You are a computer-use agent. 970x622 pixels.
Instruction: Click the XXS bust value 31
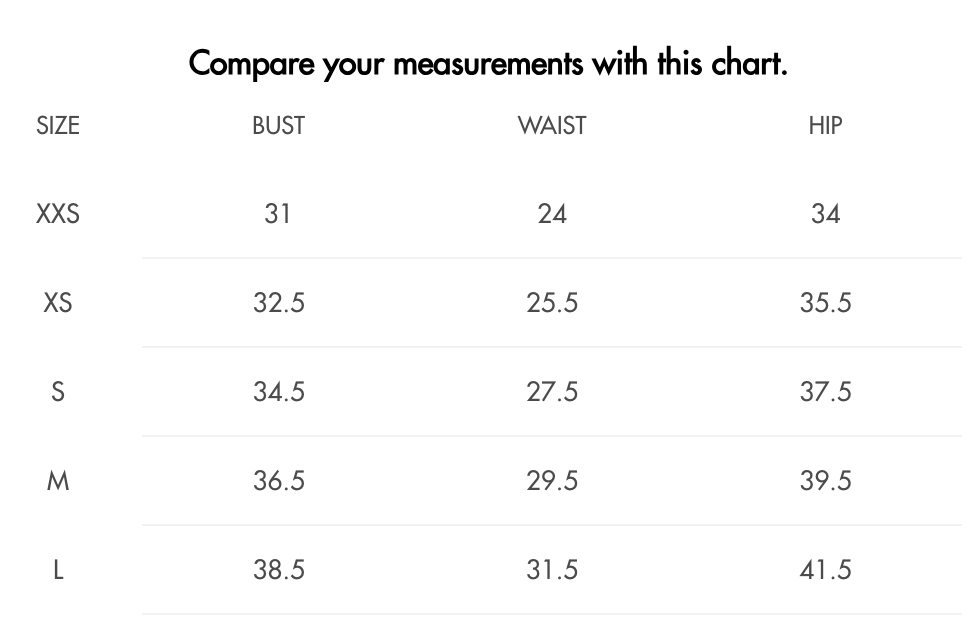coord(278,214)
